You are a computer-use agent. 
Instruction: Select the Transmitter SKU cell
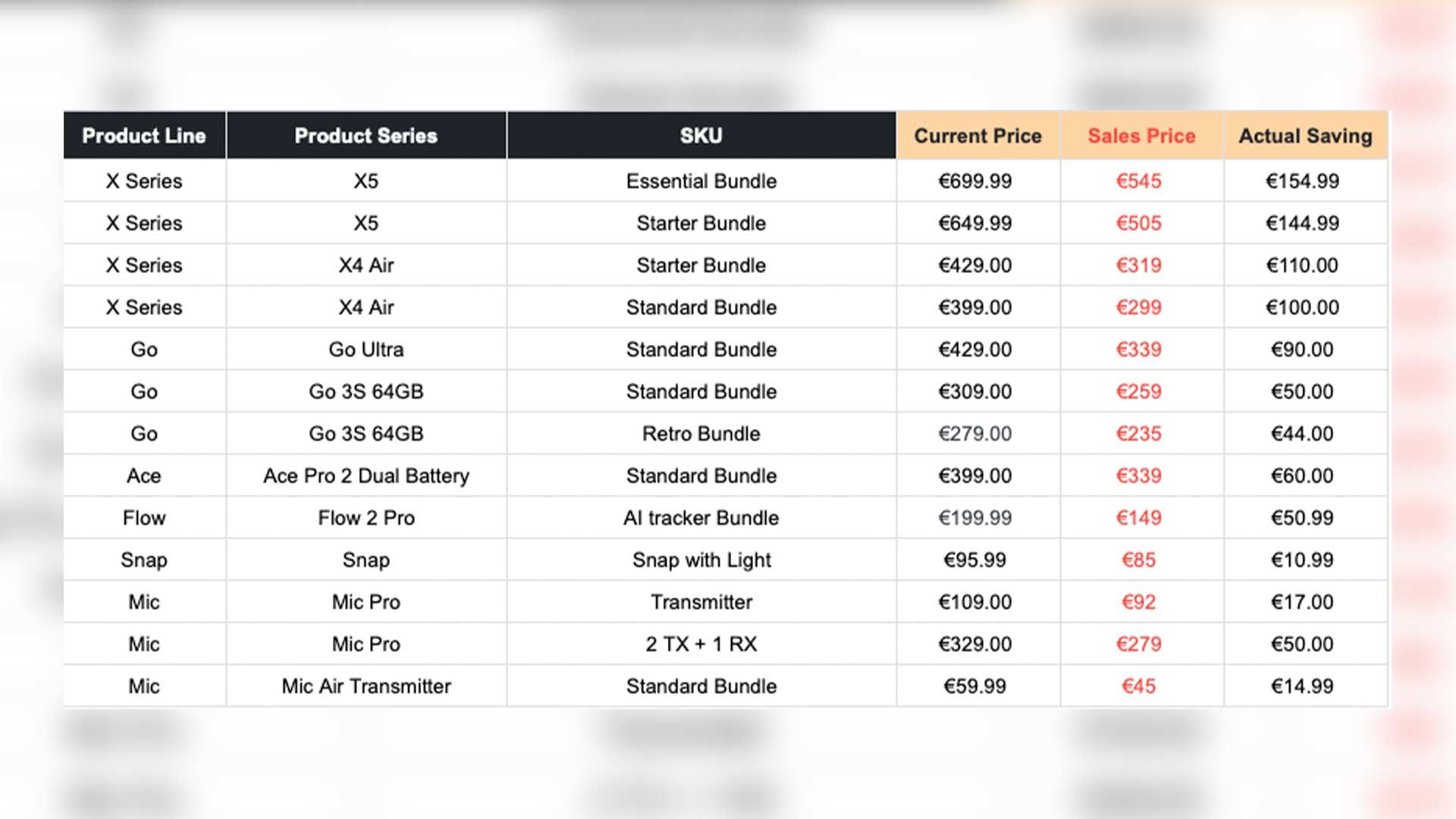pos(701,602)
